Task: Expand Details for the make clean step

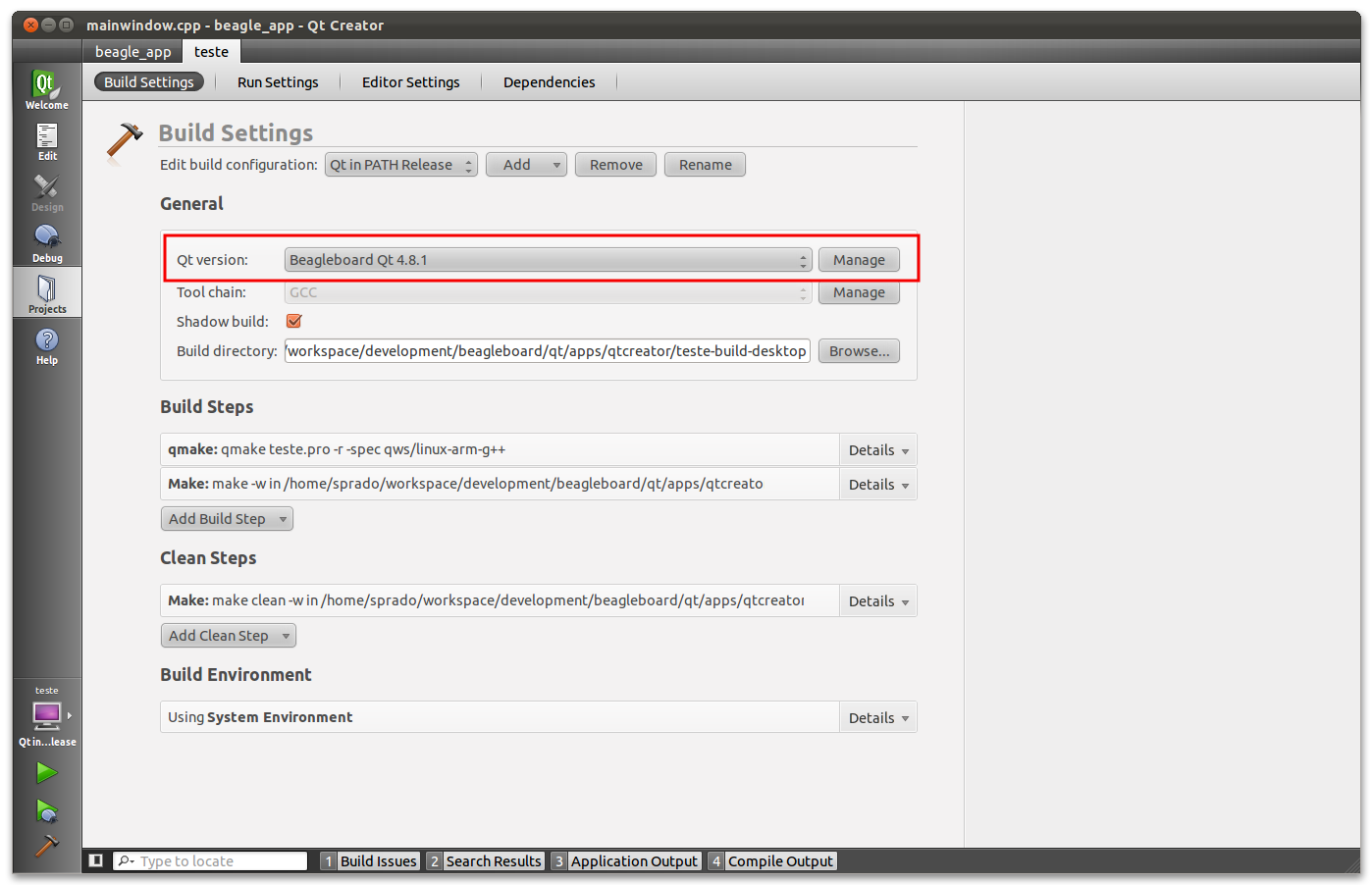Action: tap(877, 601)
